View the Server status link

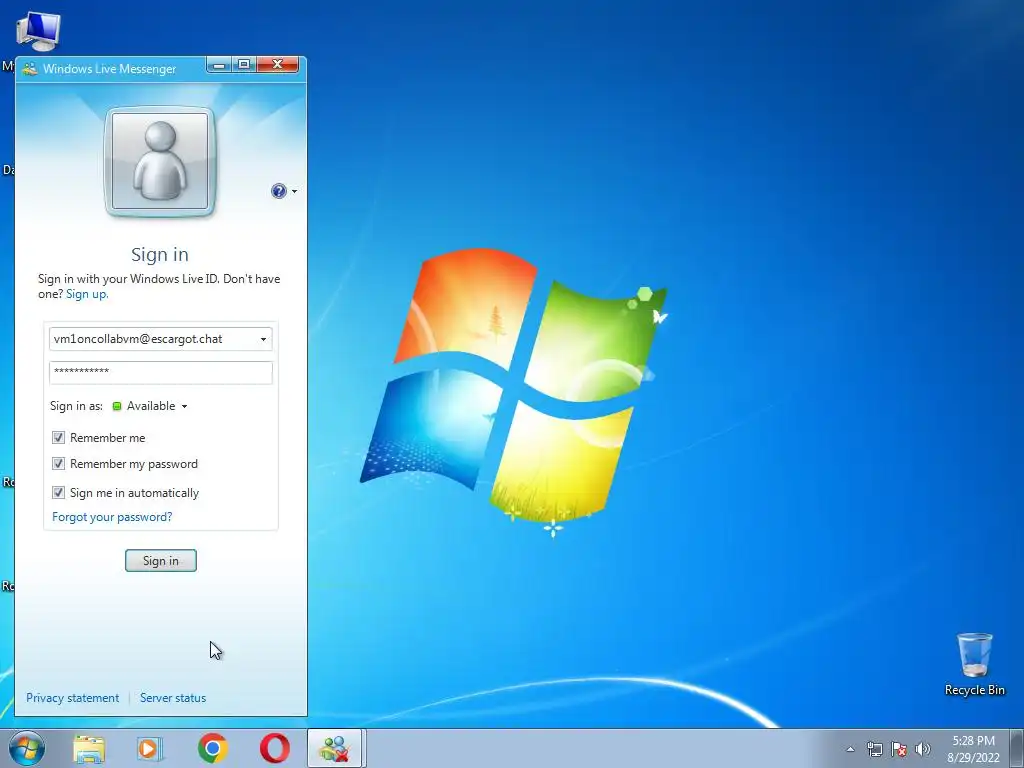click(x=173, y=697)
